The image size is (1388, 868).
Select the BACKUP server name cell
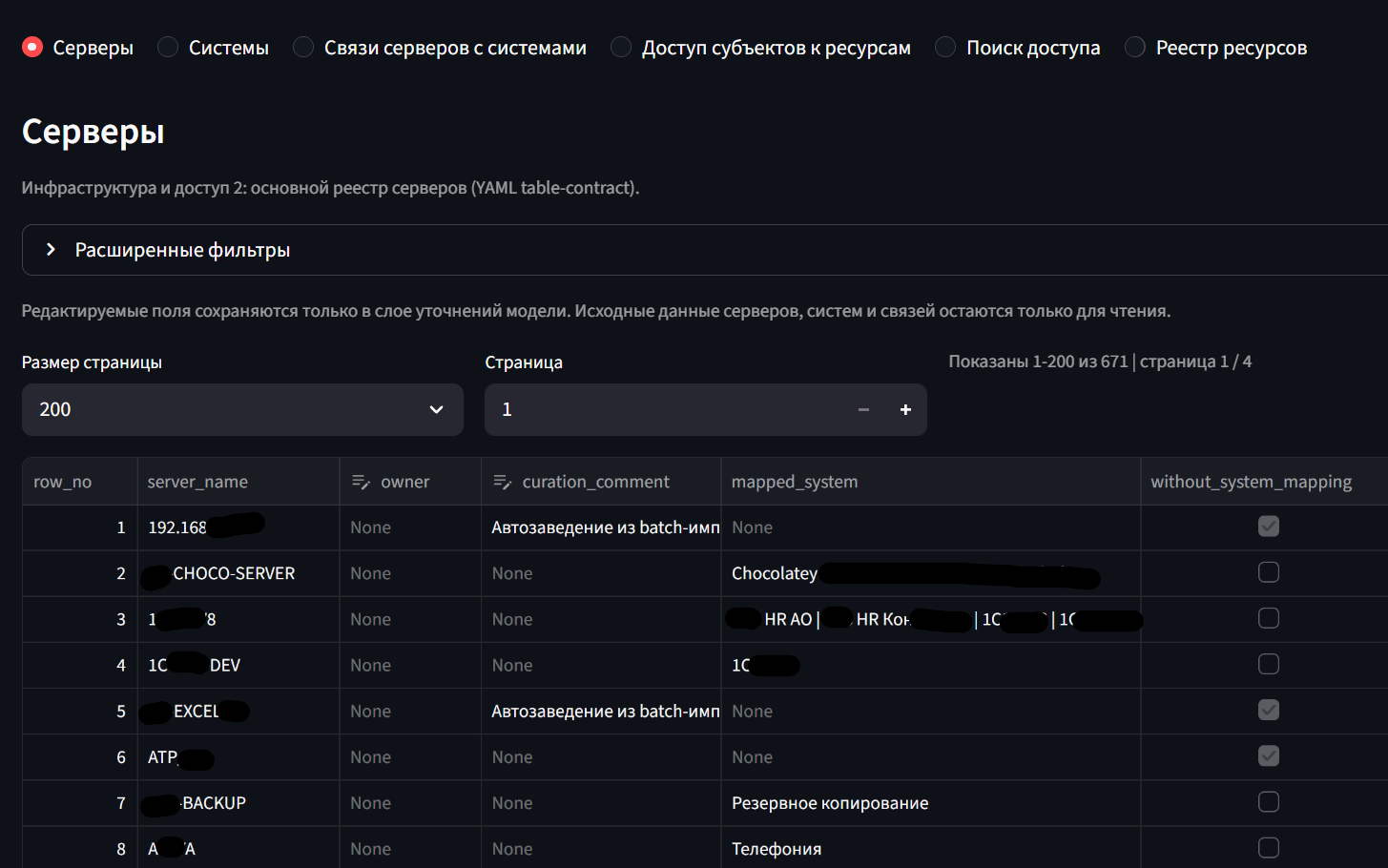click(238, 803)
